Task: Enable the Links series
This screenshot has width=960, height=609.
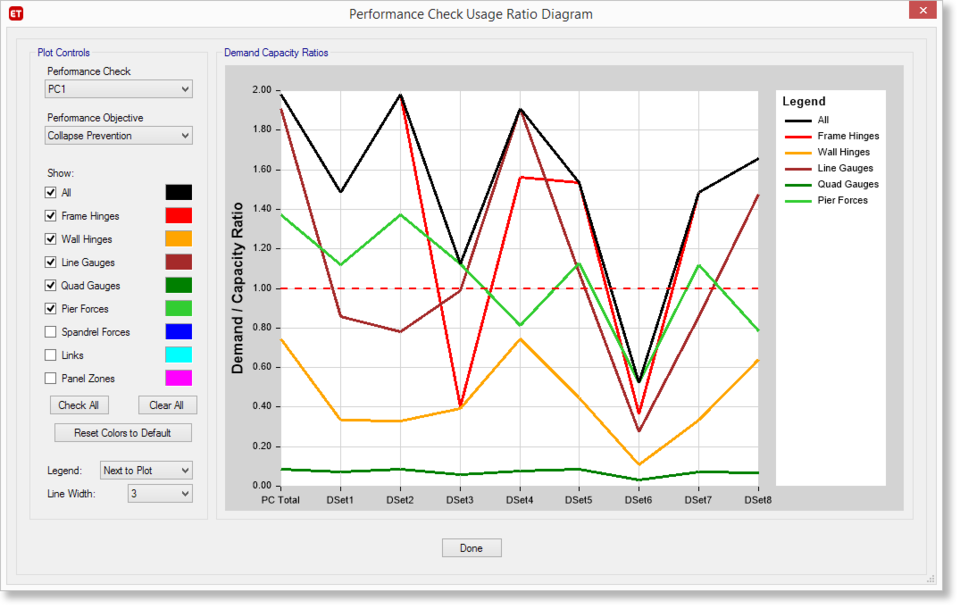Action: tap(50, 354)
